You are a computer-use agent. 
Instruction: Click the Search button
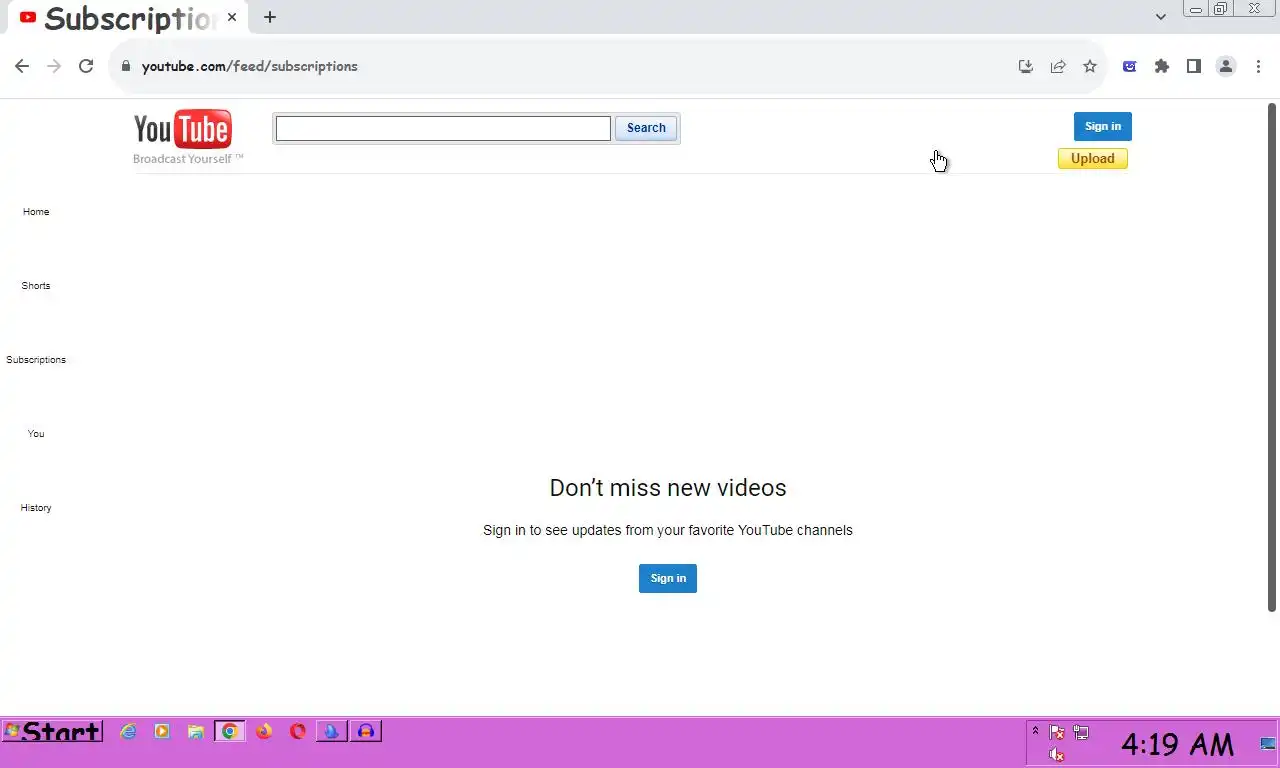coord(646,128)
